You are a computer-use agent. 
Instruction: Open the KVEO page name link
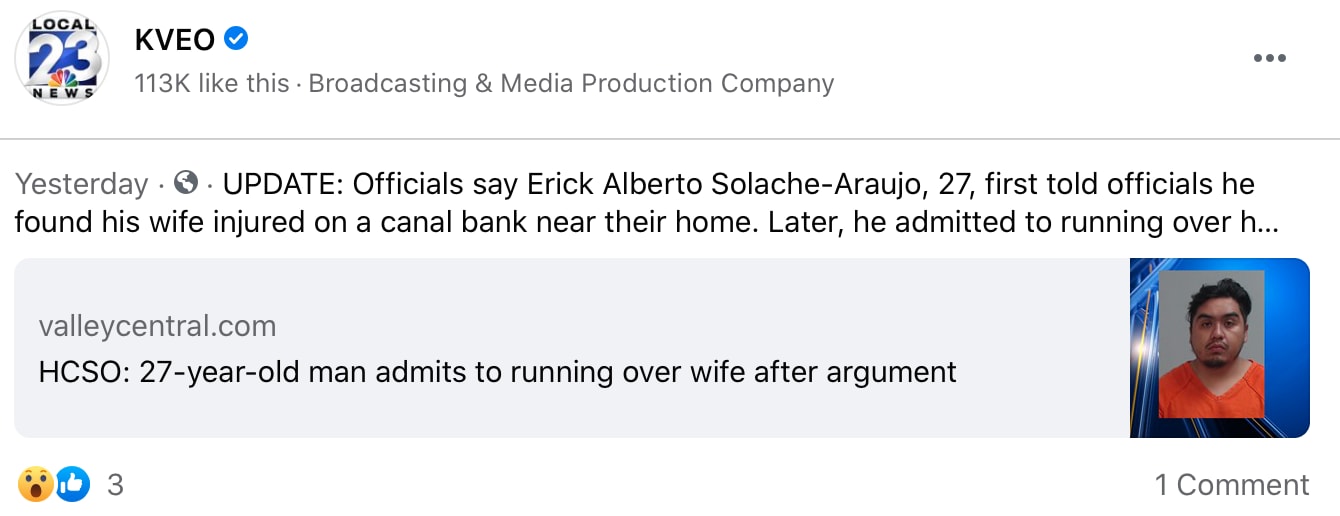(x=175, y=40)
